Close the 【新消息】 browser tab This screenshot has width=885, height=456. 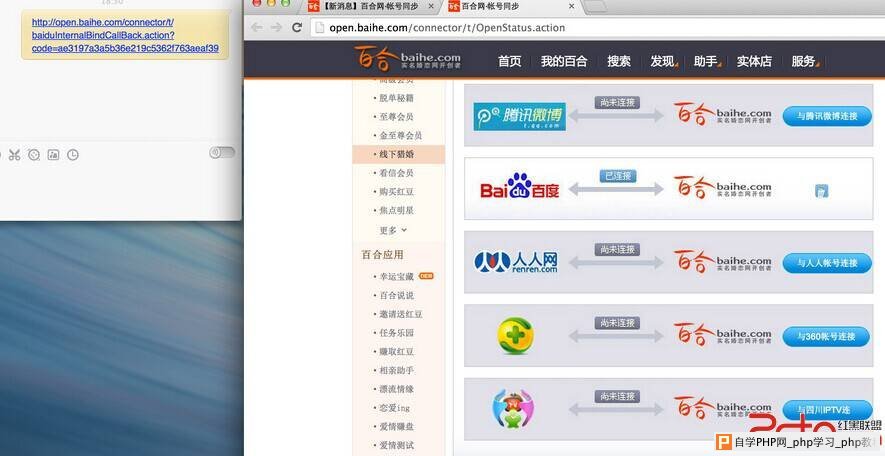tap(432, 6)
